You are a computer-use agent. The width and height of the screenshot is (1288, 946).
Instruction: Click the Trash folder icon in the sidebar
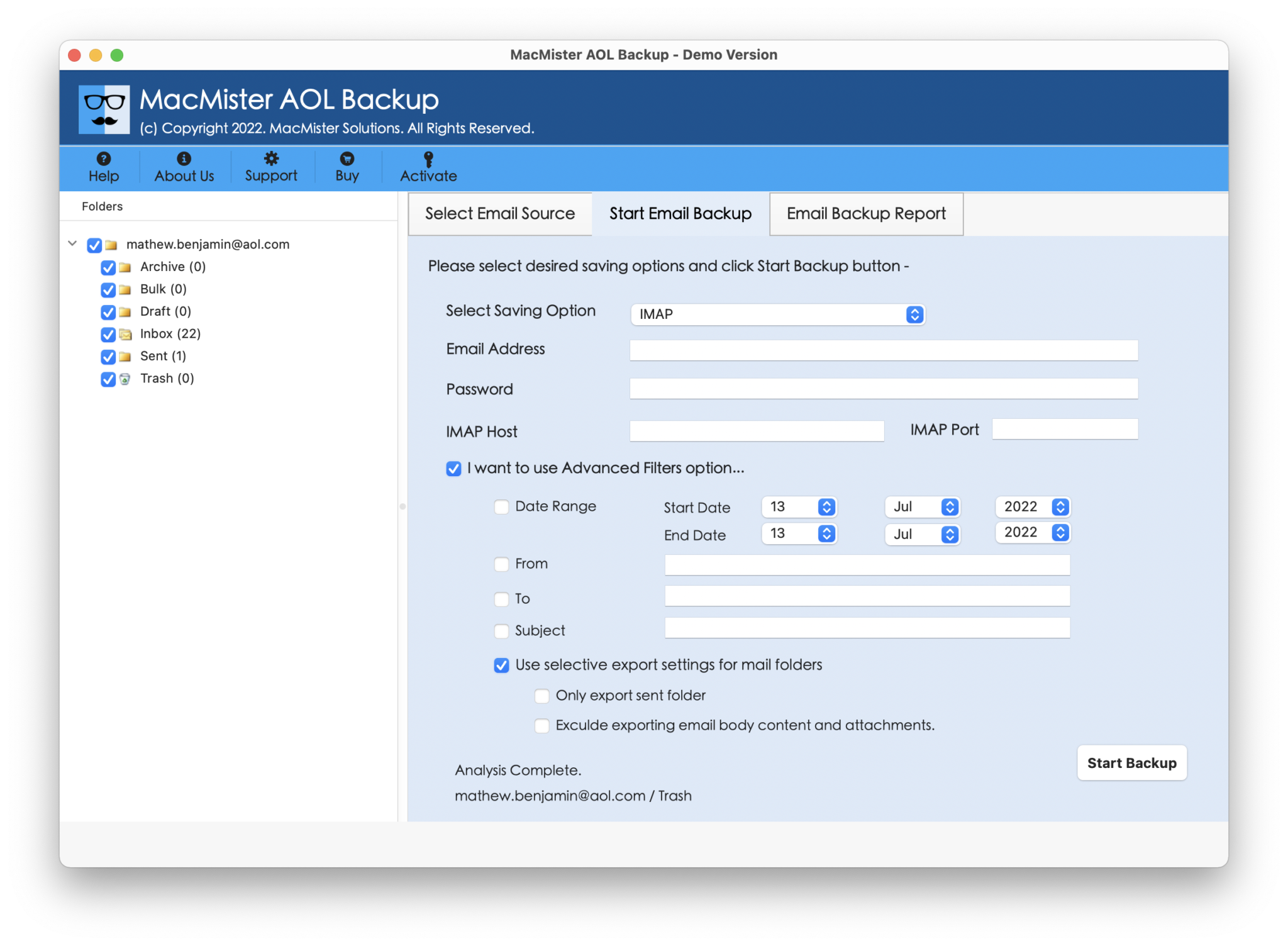pos(125,379)
